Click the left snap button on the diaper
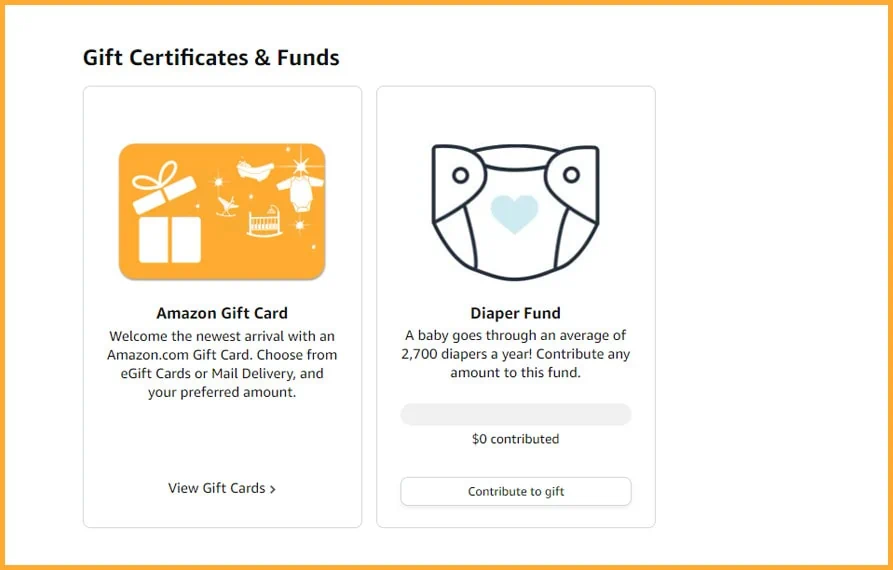Screen dimensions: 893x570 (x=461, y=175)
